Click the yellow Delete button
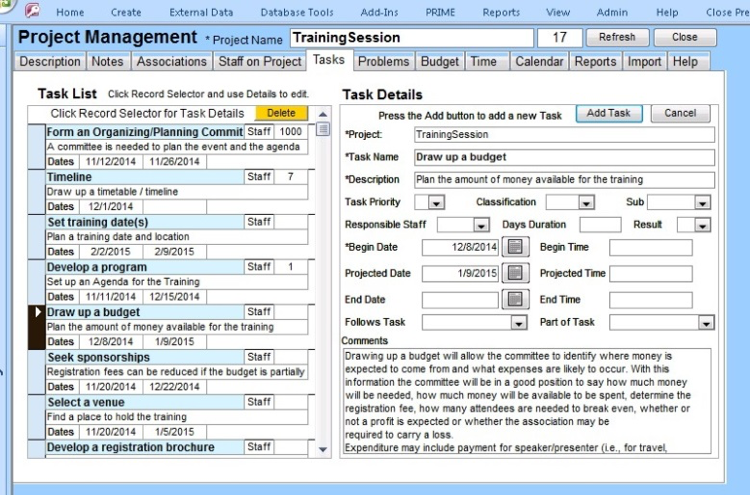Image resolution: width=750 pixels, height=495 pixels. [281, 113]
